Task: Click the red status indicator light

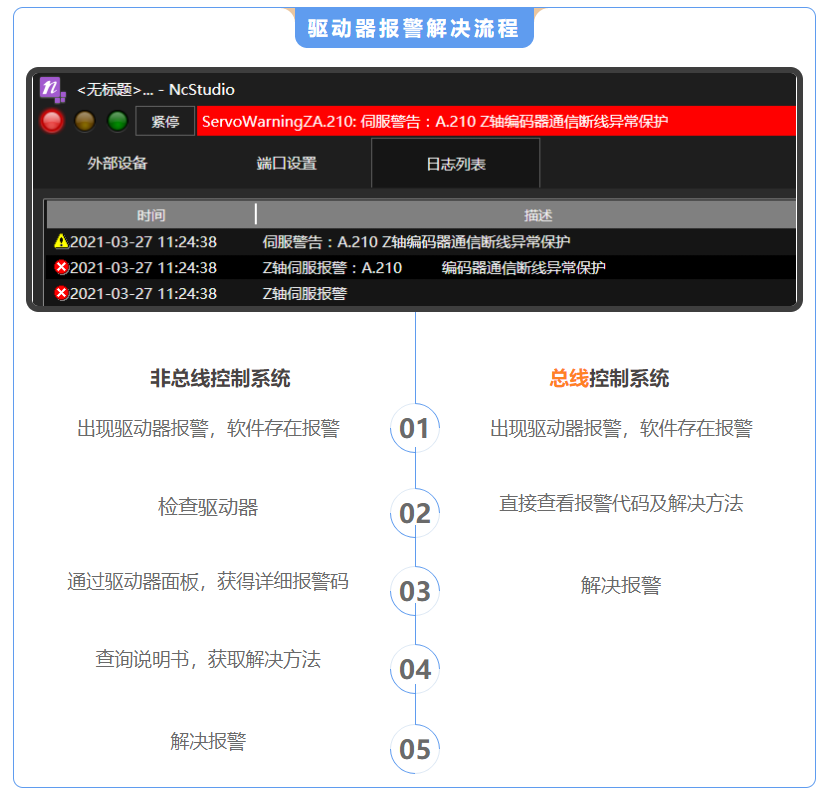Action: click(53, 122)
